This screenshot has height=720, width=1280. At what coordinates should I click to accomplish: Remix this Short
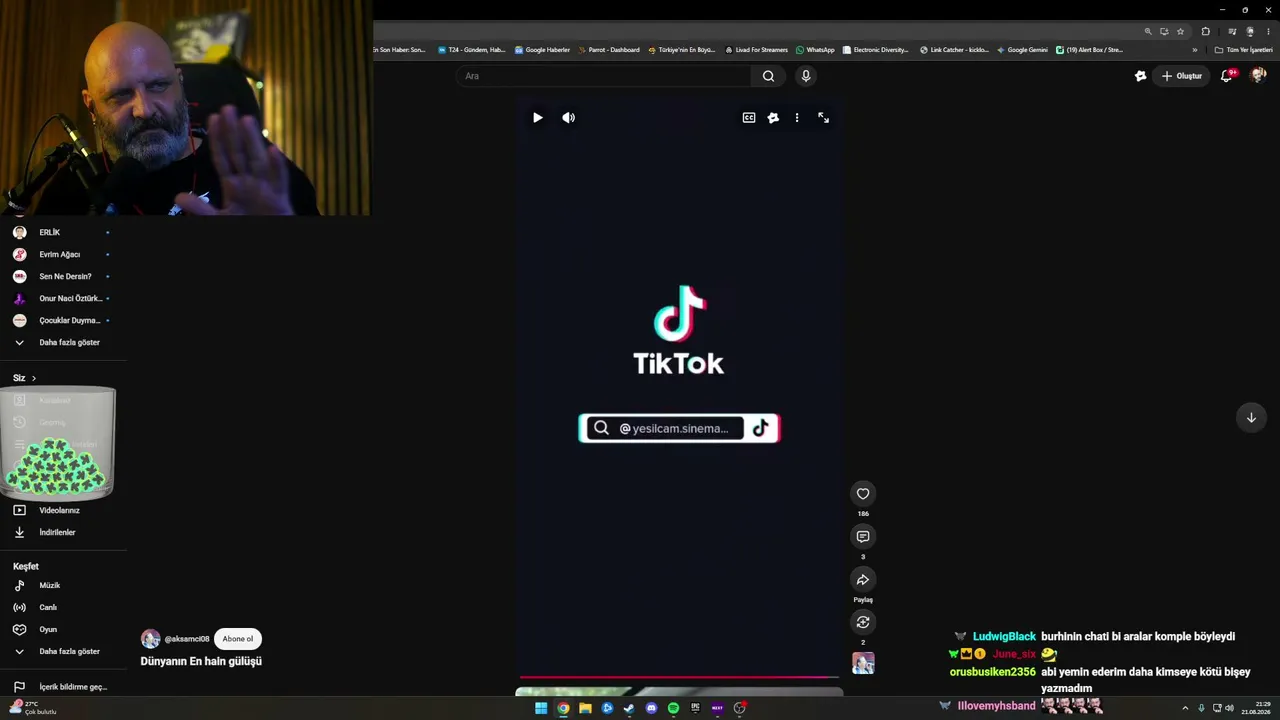(863, 622)
